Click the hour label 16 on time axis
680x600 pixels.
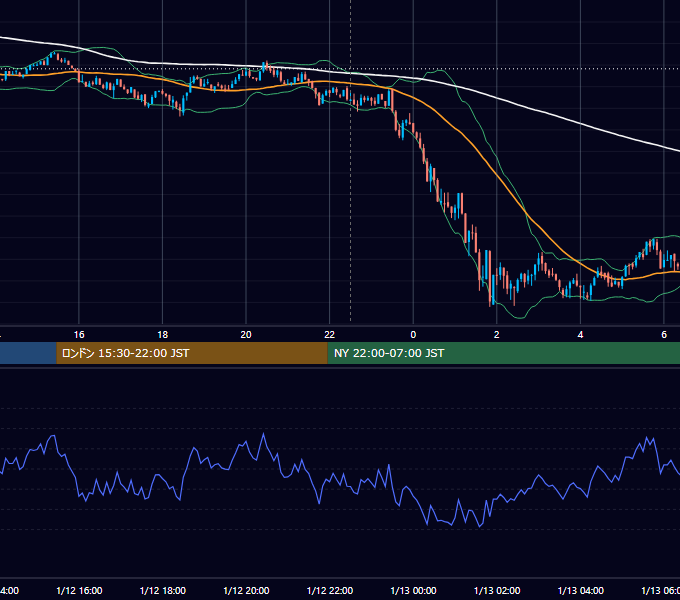point(79,335)
